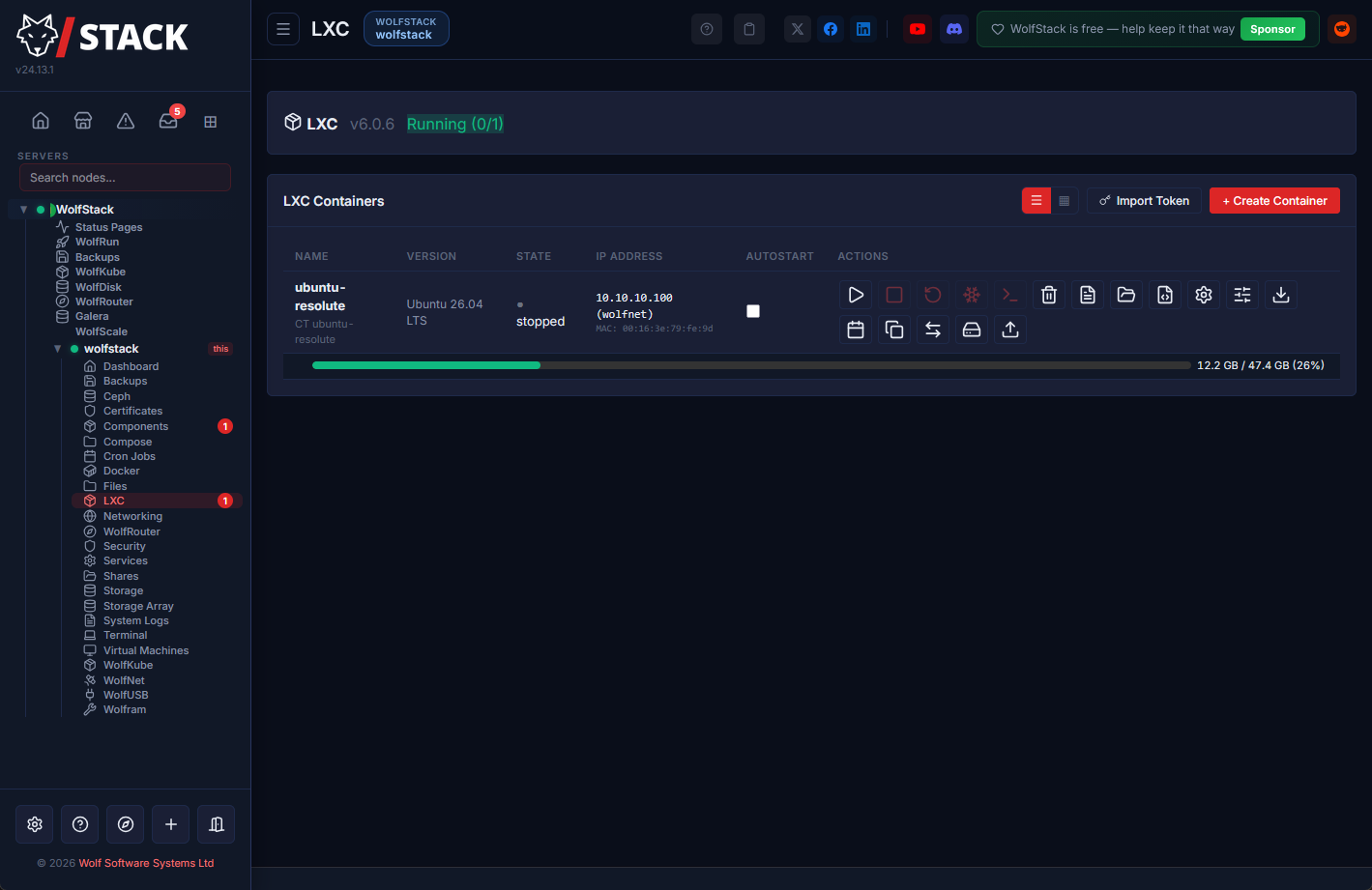Open the container console terminal prompt icon
The height and width of the screenshot is (890, 1372).
pyautogui.click(x=1010, y=295)
